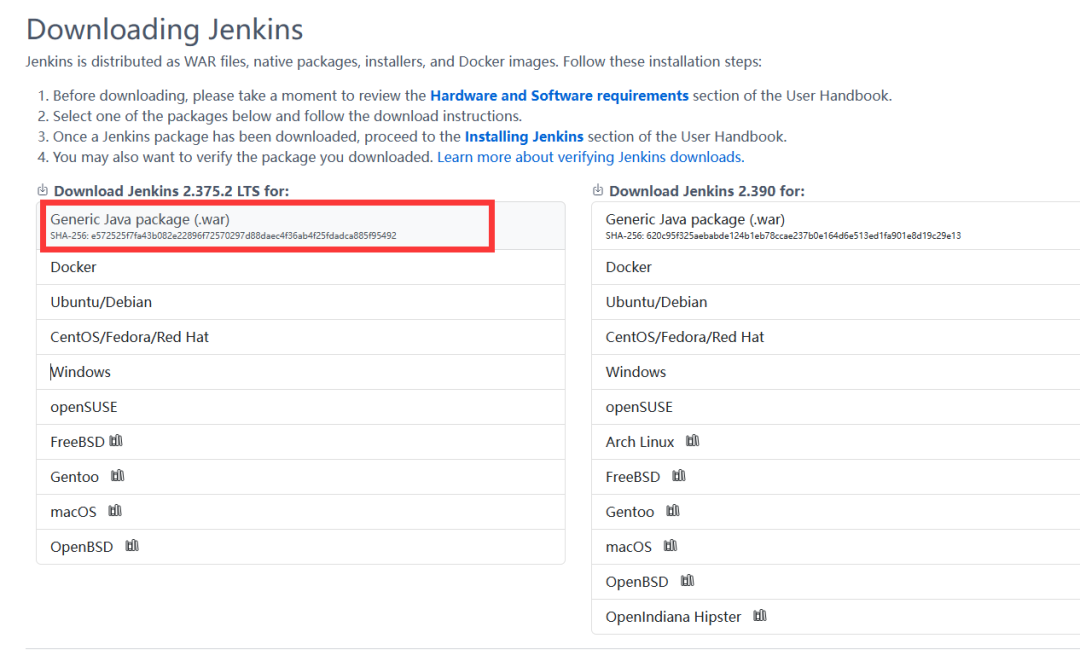The height and width of the screenshot is (650, 1080).
Task: Click third-party icon beside LTS Gentoo
Action: [x=118, y=476]
